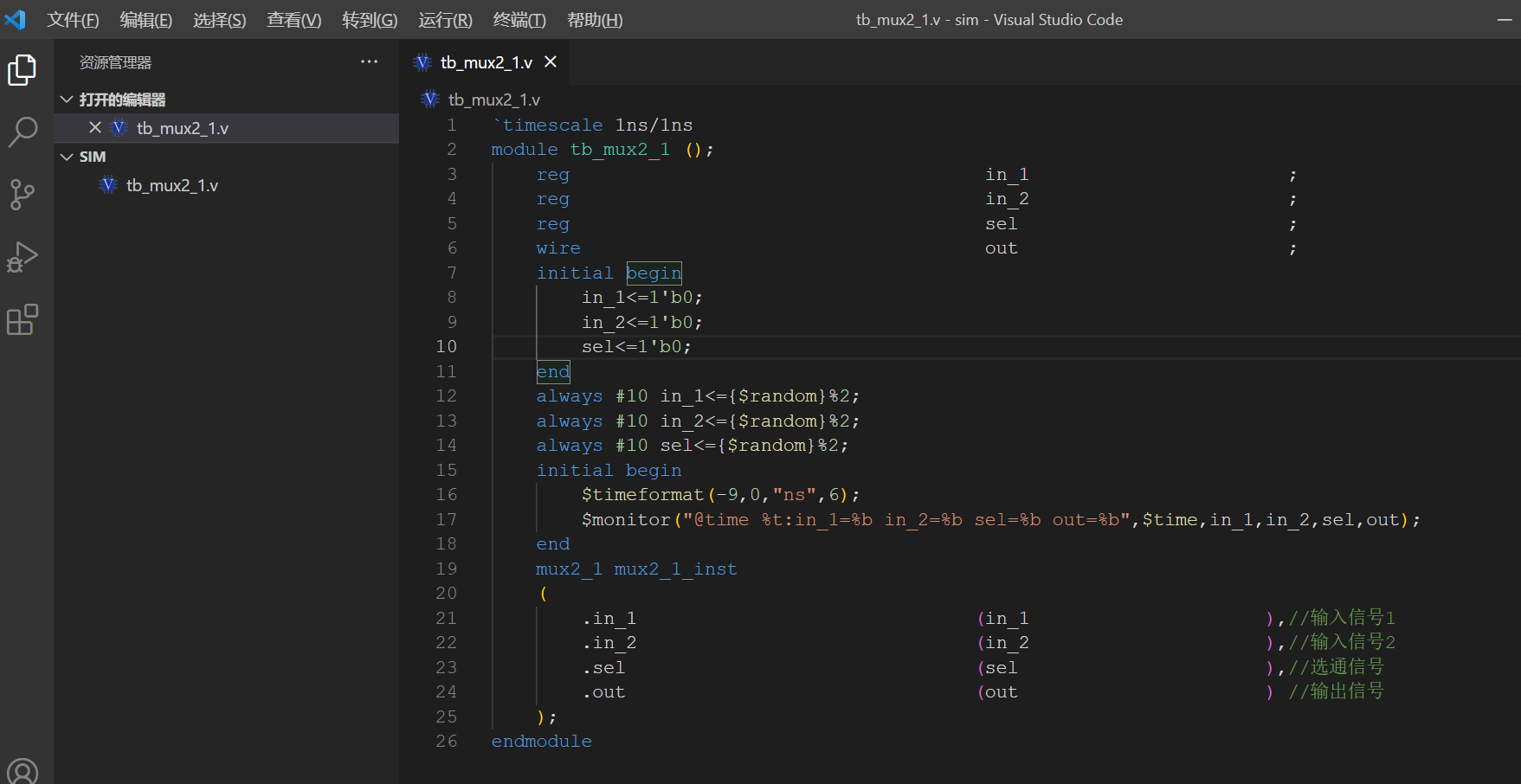Image resolution: width=1521 pixels, height=784 pixels.
Task: Open the Search view icon
Action: (23, 132)
